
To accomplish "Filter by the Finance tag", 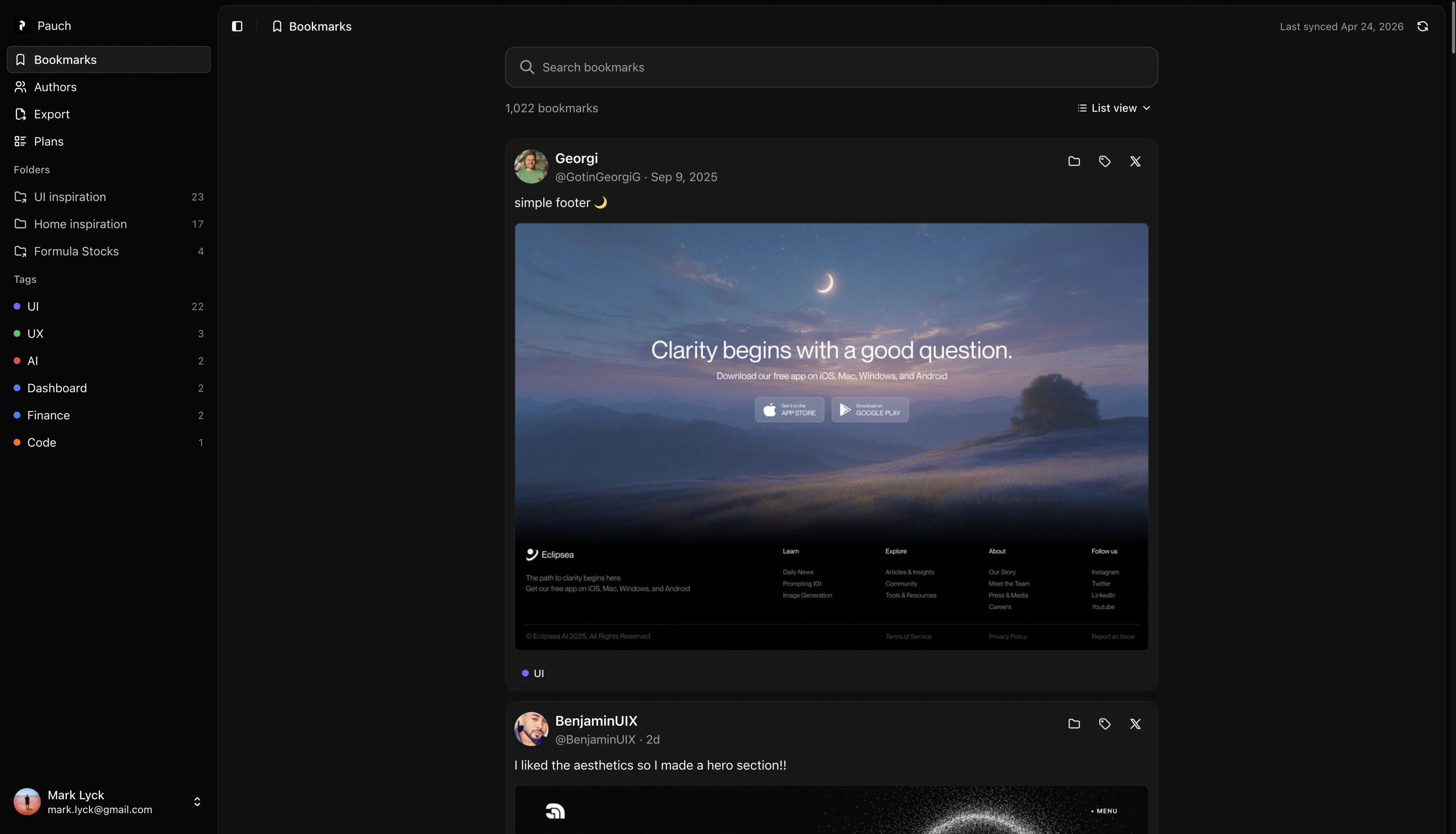I will click(109, 415).
